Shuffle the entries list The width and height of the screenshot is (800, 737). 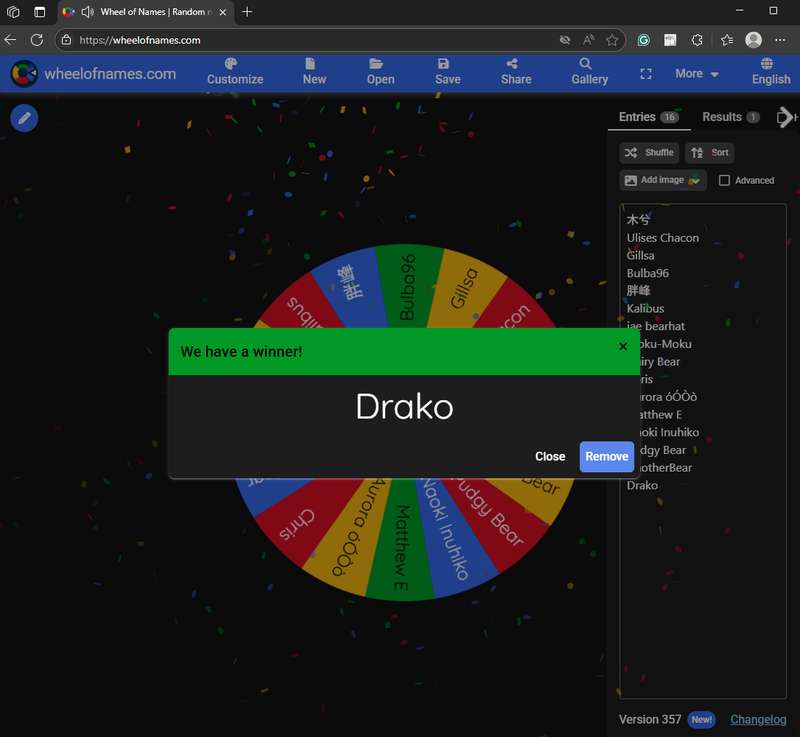649,153
